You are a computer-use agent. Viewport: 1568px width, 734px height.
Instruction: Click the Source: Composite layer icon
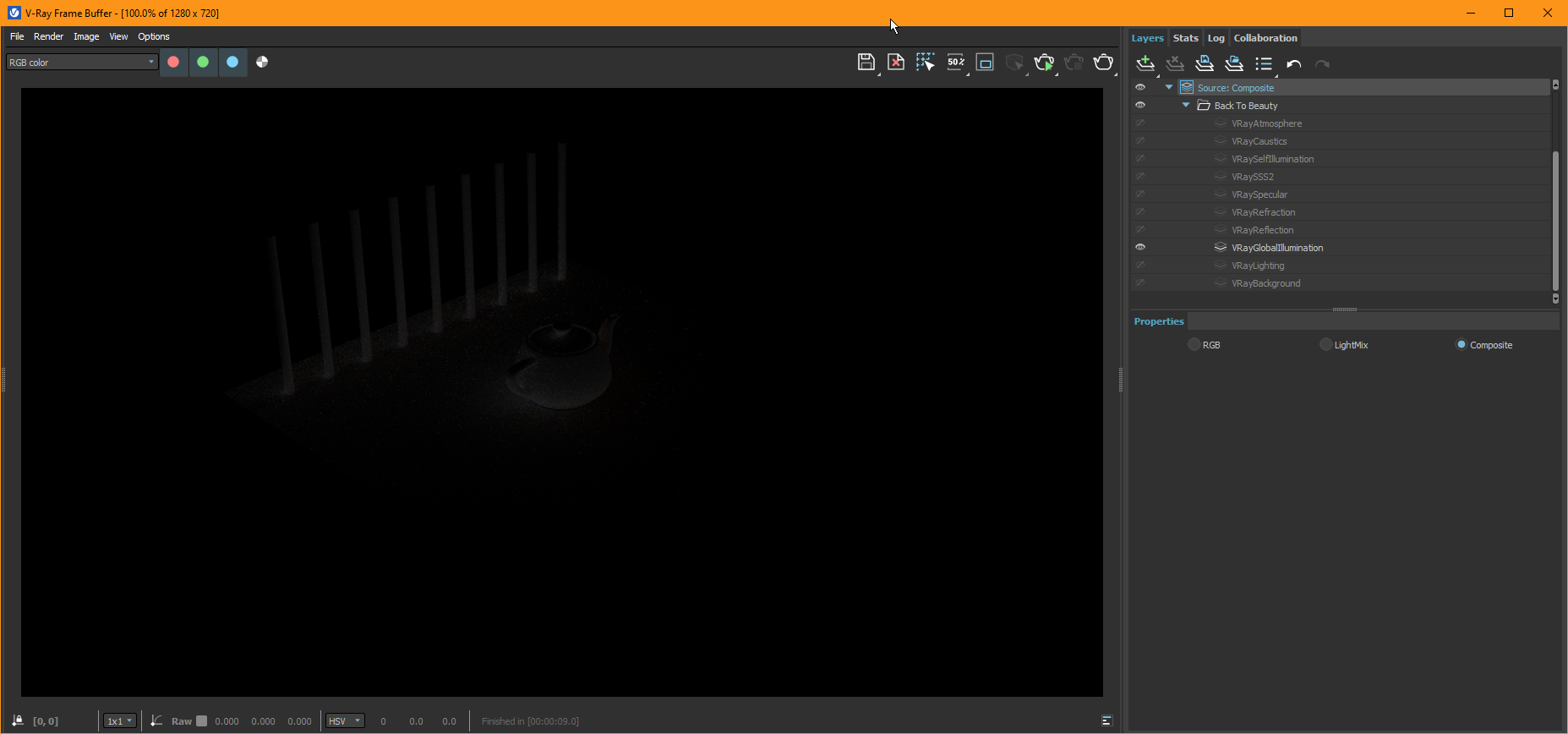pos(1187,87)
